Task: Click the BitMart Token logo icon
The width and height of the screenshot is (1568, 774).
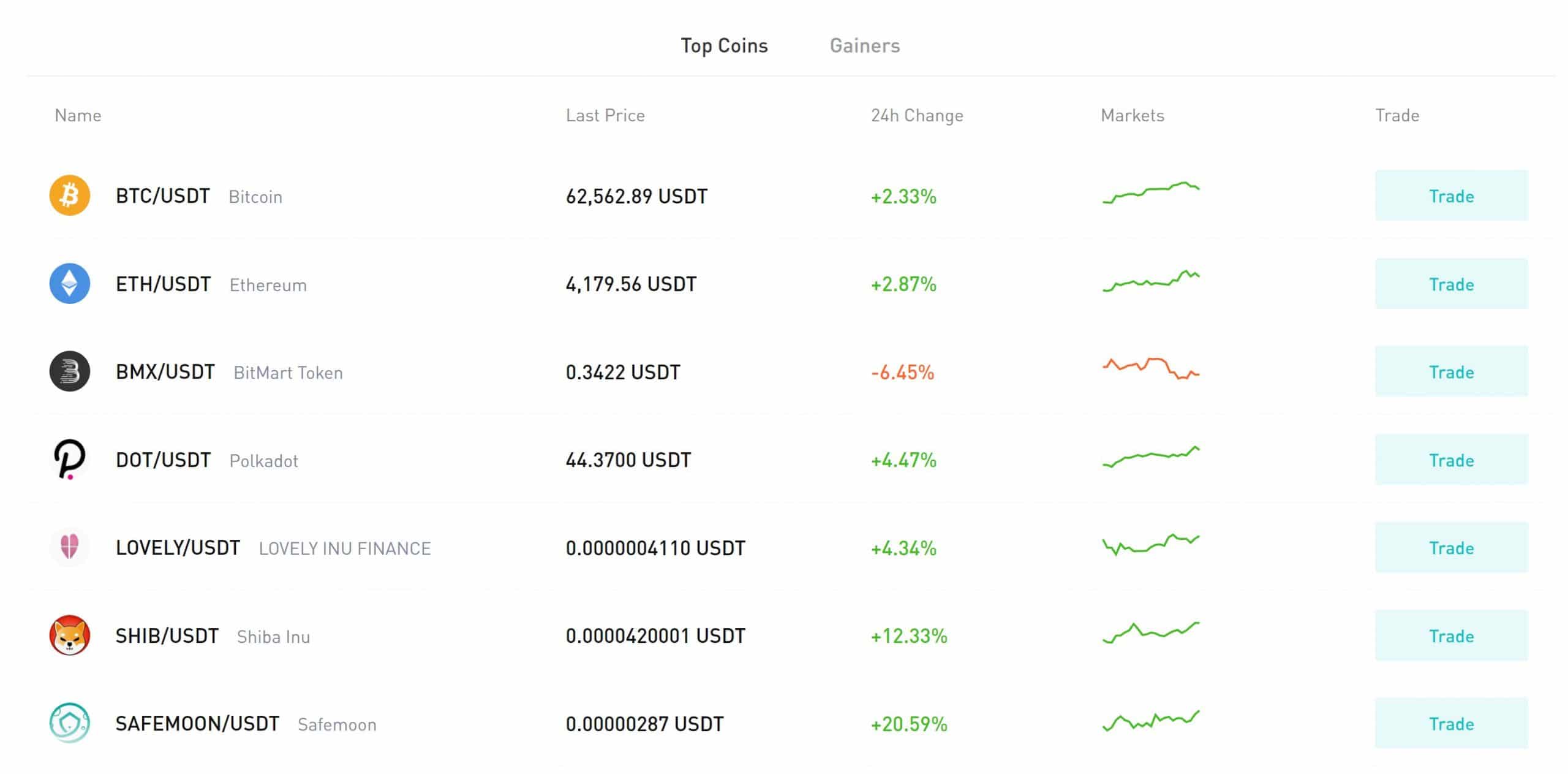Action: coord(70,371)
